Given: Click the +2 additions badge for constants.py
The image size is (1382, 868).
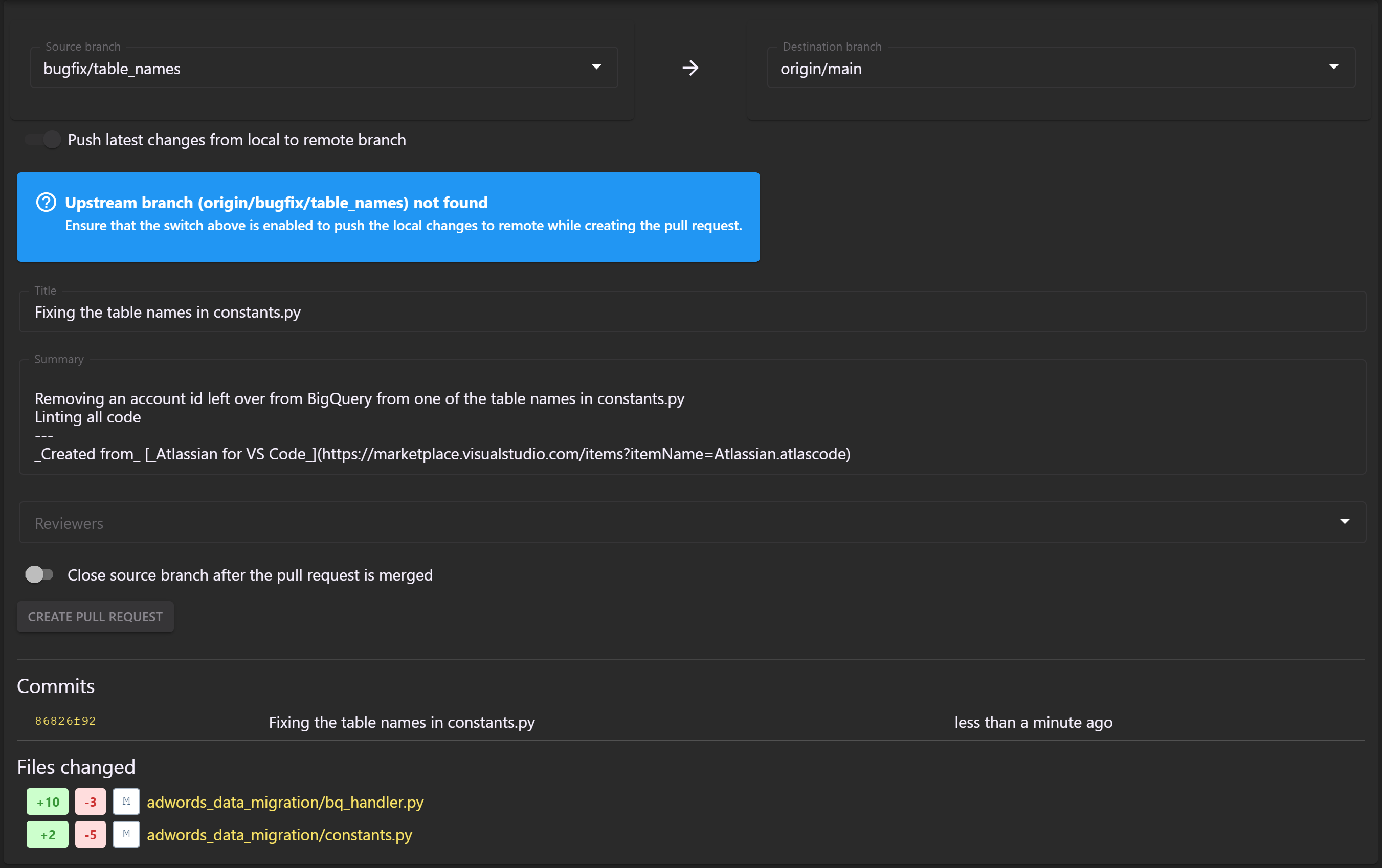Looking at the screenshot, I should coord(48,834).
